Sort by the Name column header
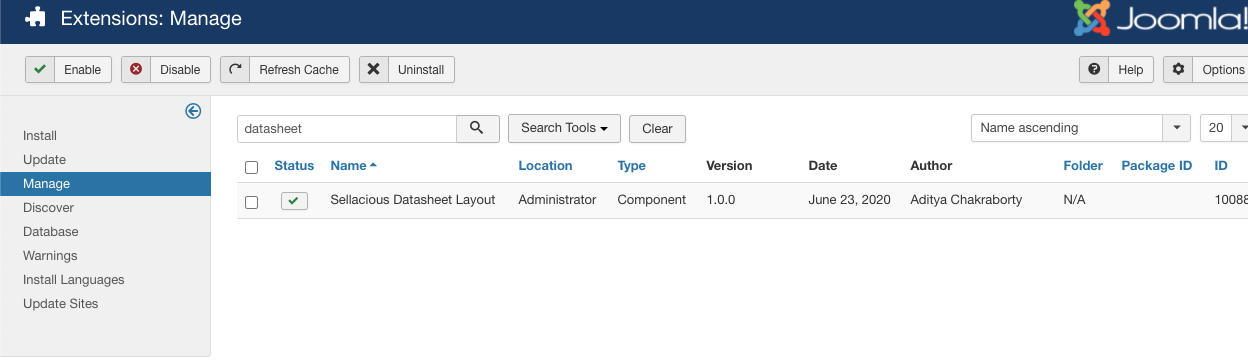 pos(354,166)
